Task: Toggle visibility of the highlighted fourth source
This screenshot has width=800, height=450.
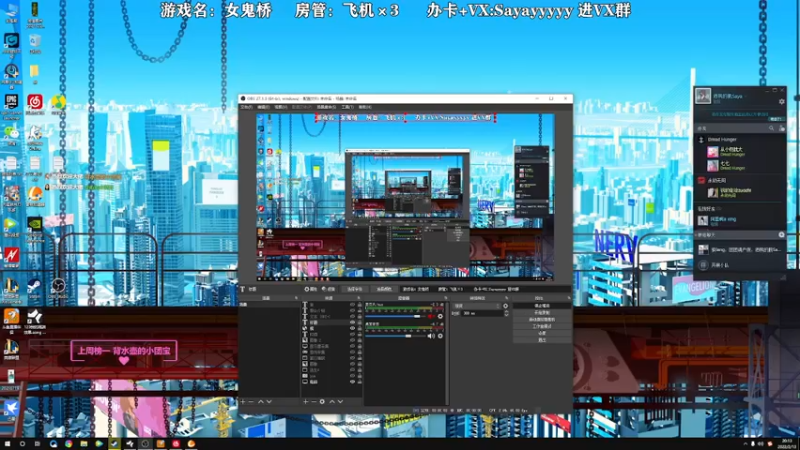Action: tap(352, 322)
